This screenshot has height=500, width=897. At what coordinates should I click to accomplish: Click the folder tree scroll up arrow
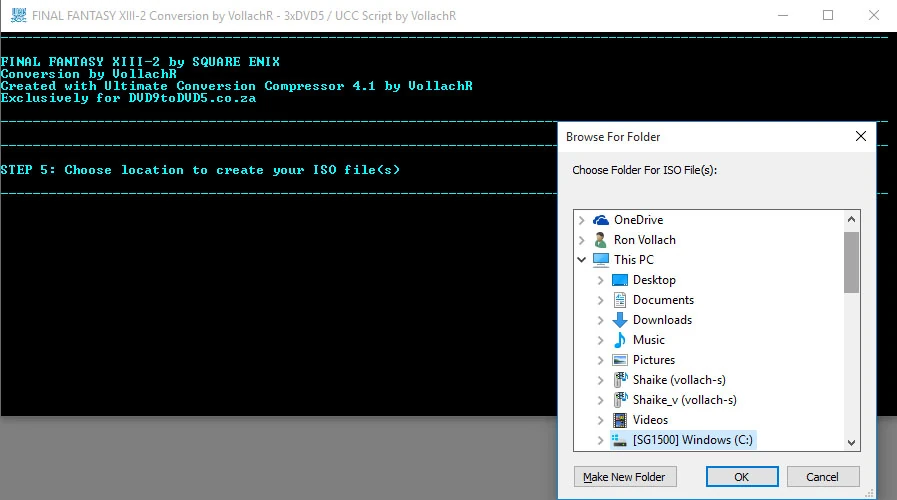click(851, 220)
